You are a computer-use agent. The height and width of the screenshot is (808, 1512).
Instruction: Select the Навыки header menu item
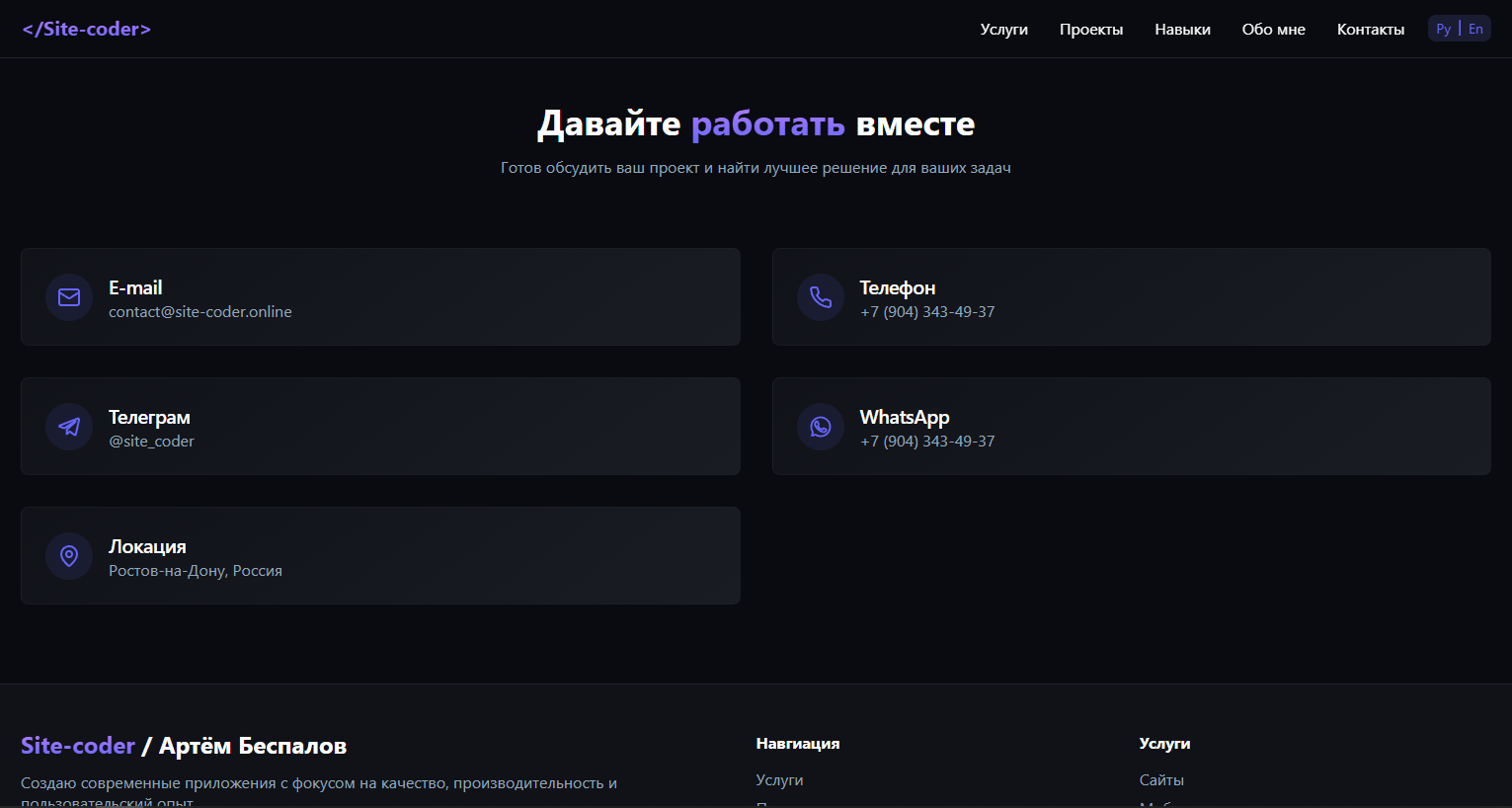tap(1182, 30)
